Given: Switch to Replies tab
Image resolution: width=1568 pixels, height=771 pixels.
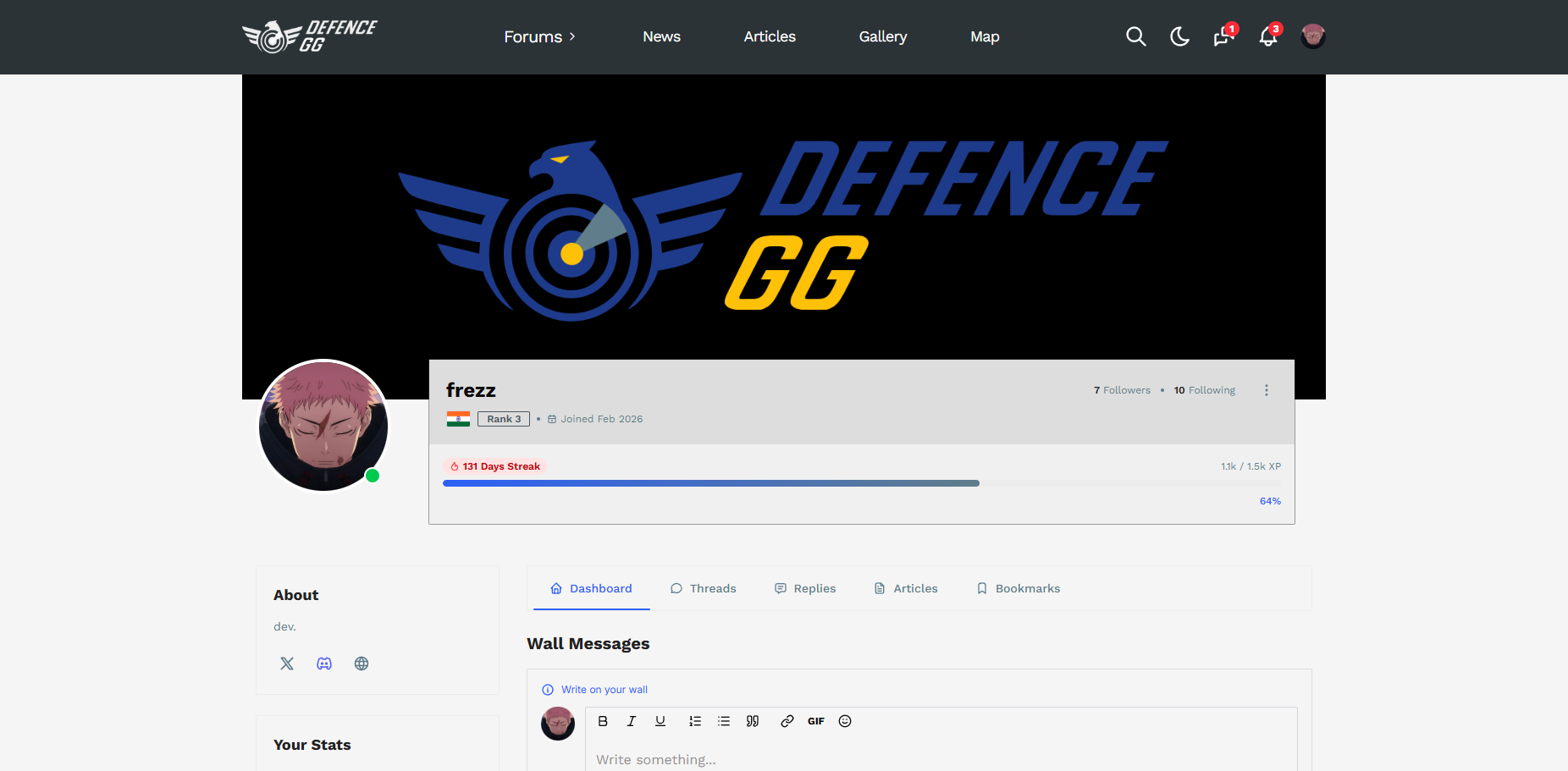Looking at the screenshot, I should 805,588.
